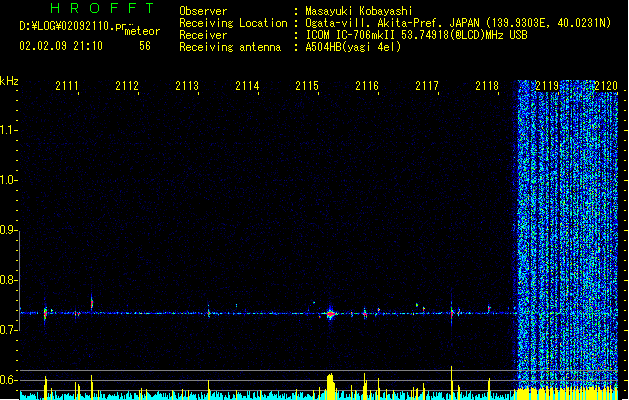Click the kHz axis unit label
This screenshot has height=400, width=629.
[9, 81]
